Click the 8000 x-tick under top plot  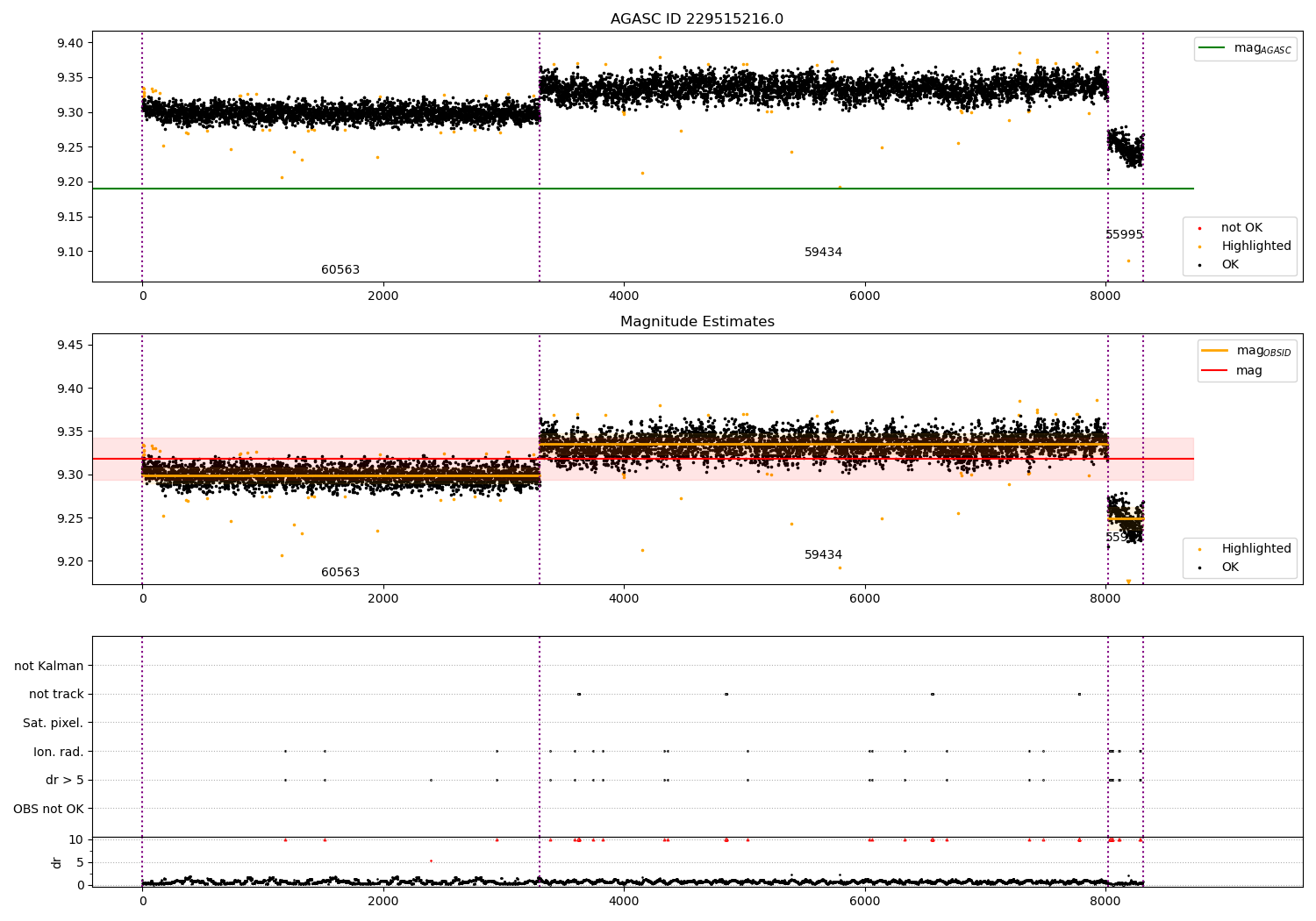tap(1105, 296)
